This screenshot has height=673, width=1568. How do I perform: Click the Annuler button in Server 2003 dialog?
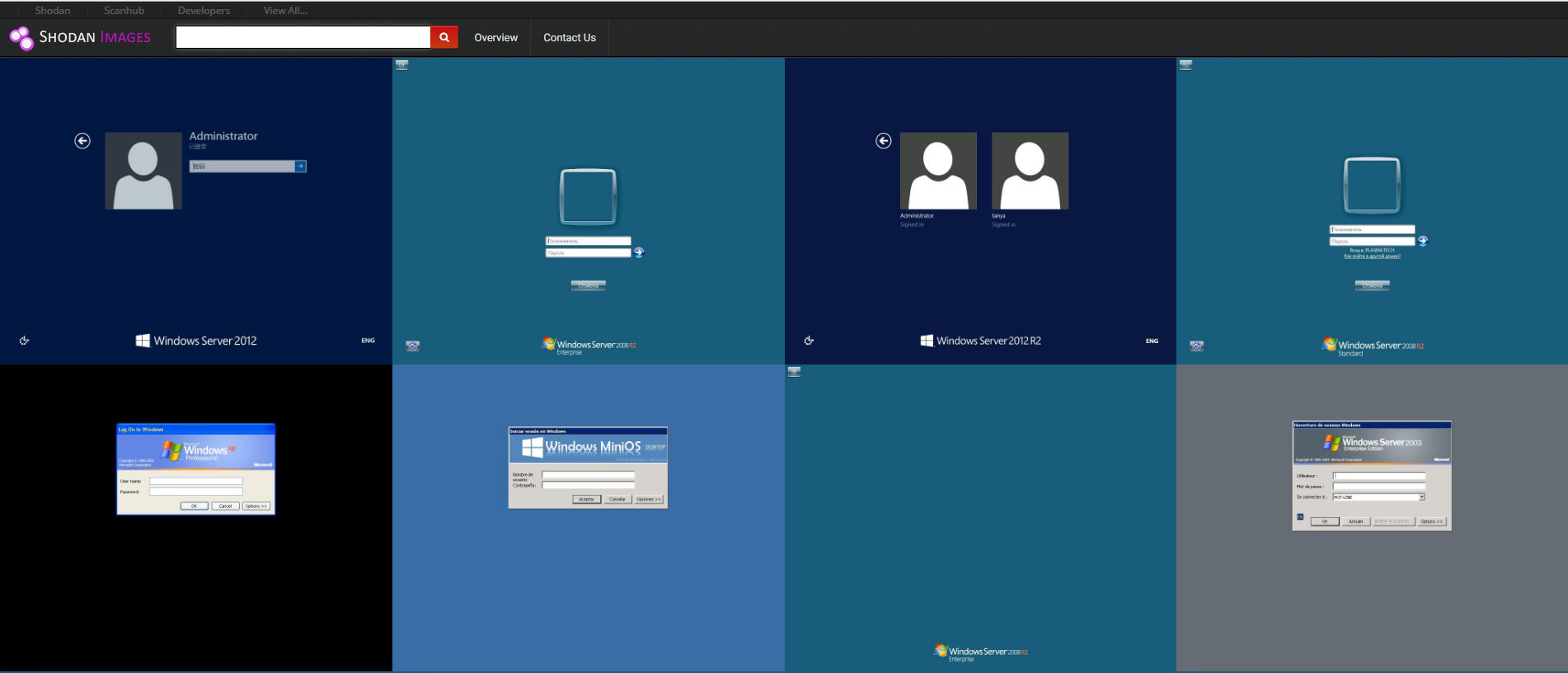tap(1355, 521)
